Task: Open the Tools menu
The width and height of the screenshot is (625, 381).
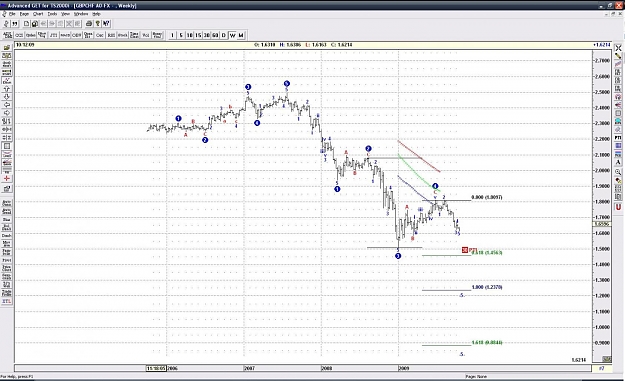Action: coord(52,14)
